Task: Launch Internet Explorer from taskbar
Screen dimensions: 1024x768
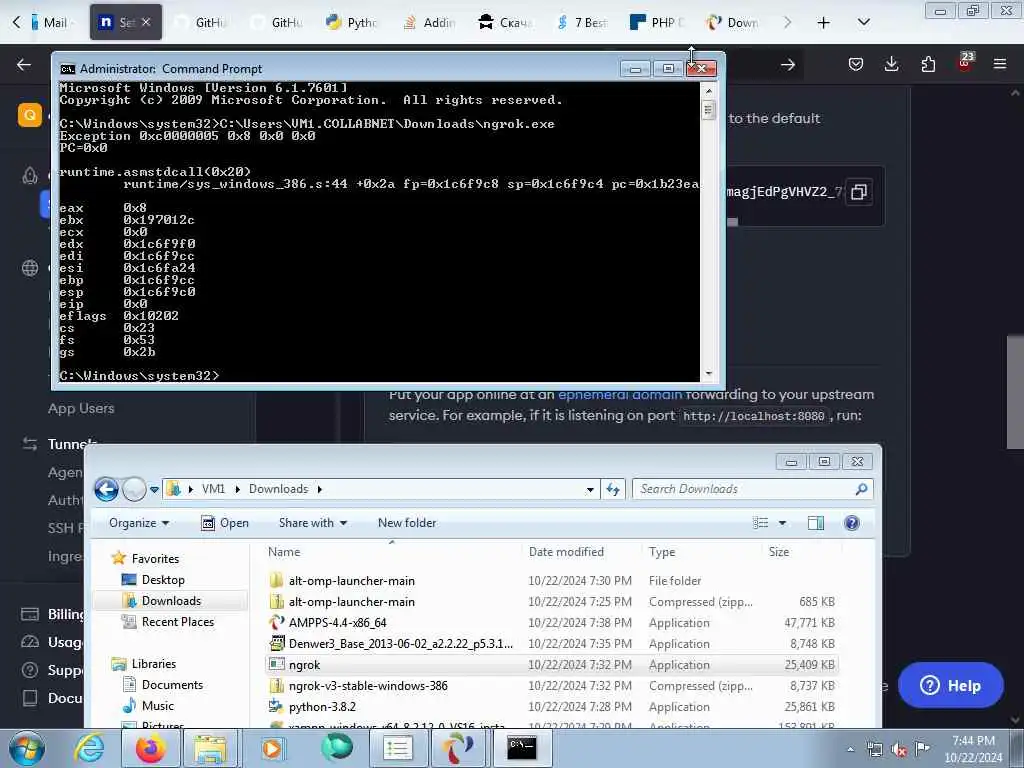Action: (x=88, y=748)
